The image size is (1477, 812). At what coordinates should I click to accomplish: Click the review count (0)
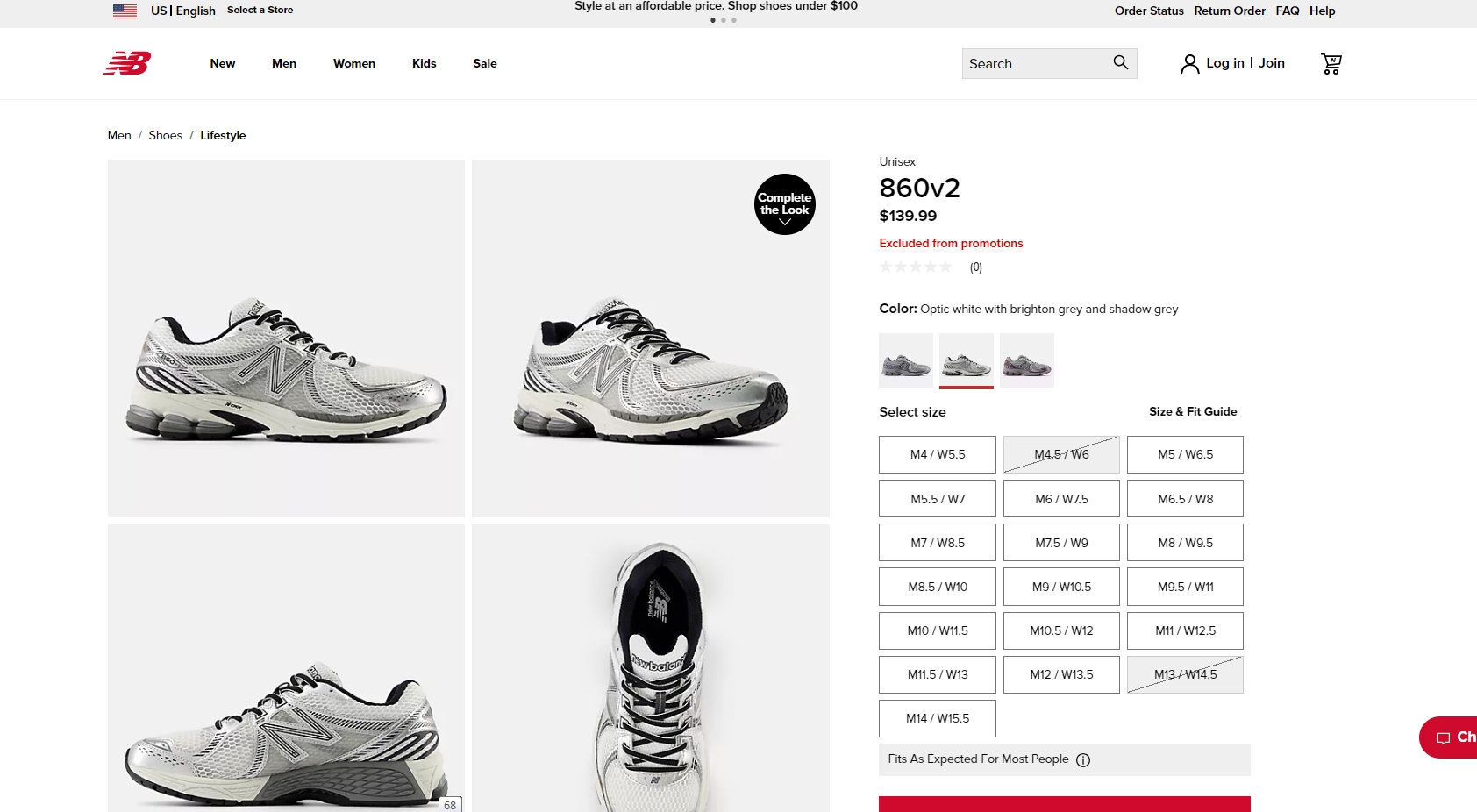click(x=976, y=267)
